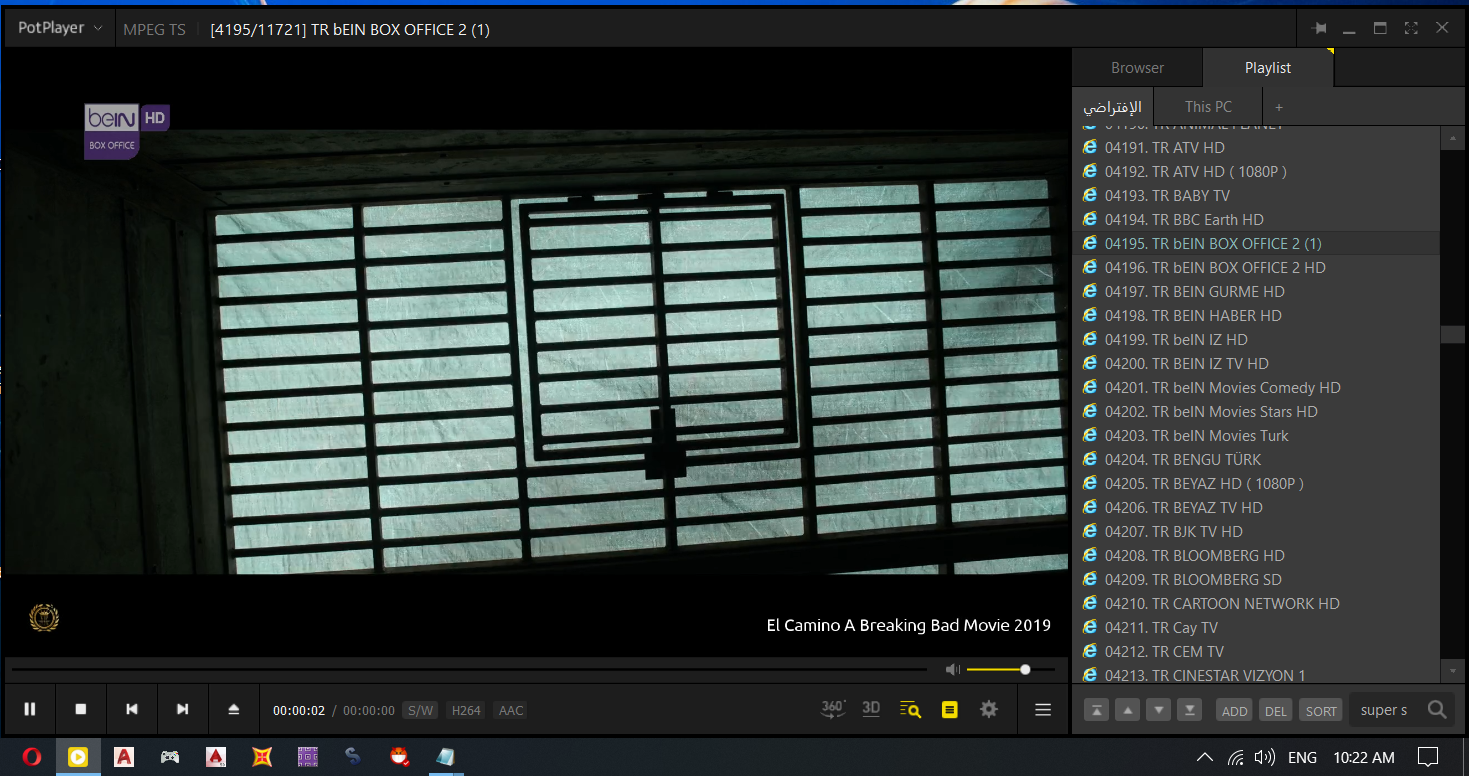Move selected playlist item down
Screen dimensions: 1469x776
tap(1159, 710)
